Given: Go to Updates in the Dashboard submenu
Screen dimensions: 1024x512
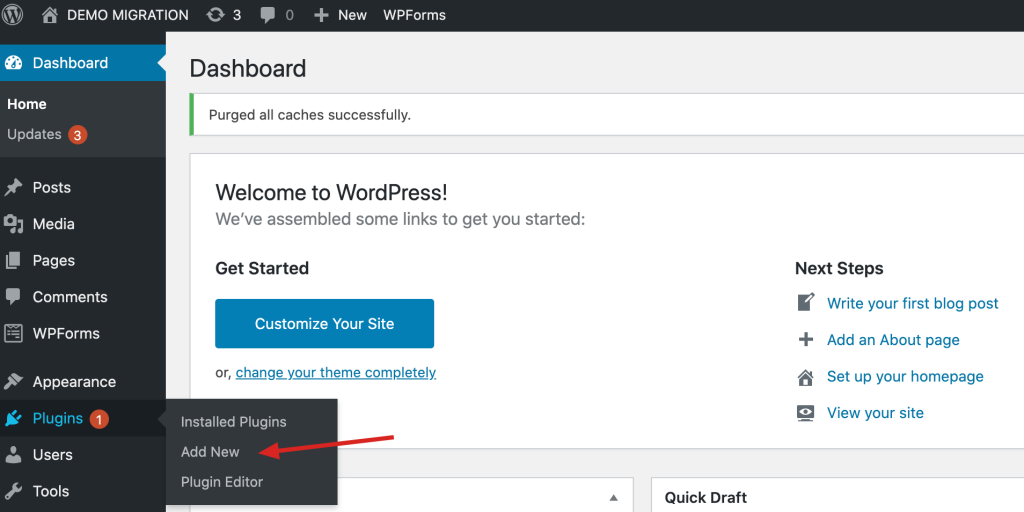Looking at the screenshot, I should click(x=35, y=134).
